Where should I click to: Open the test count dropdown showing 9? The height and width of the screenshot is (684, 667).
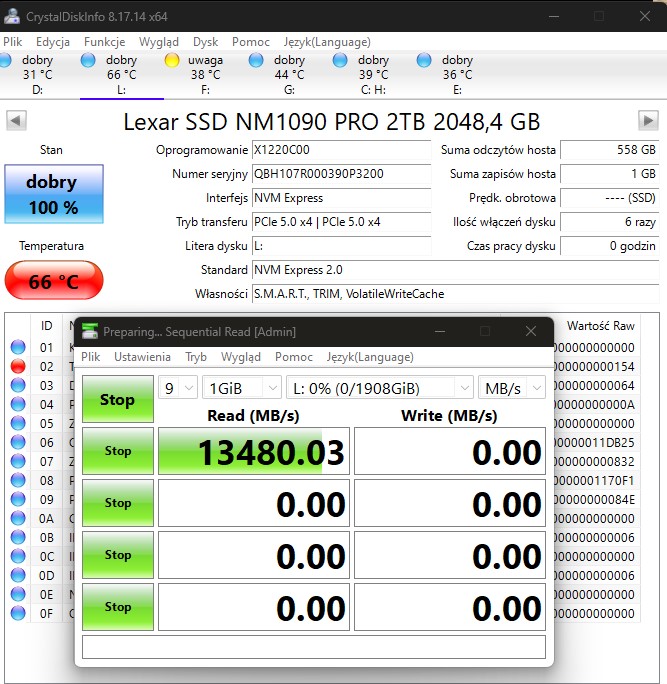point(178,388)
